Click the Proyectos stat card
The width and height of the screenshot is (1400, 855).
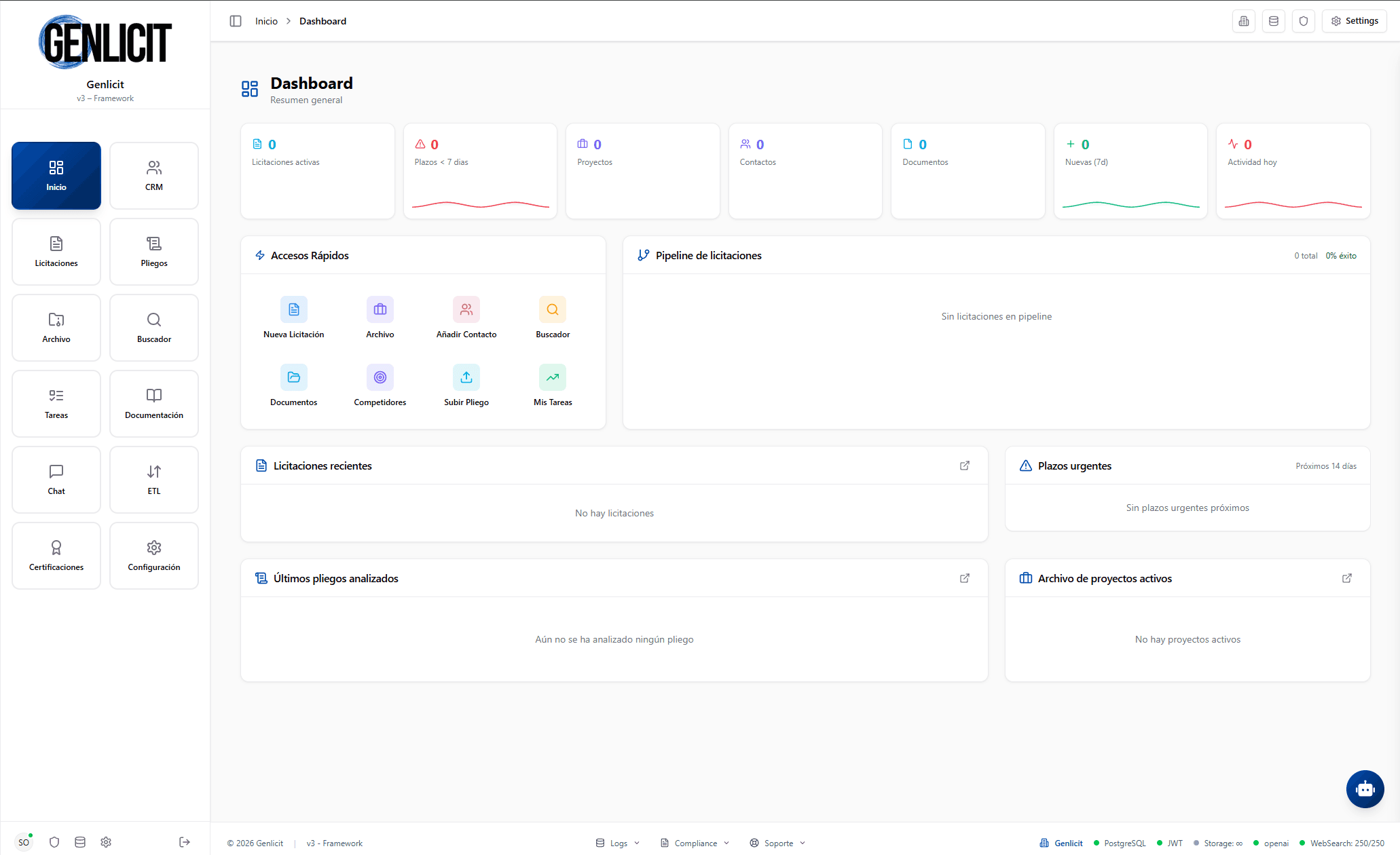pos(642,171)
